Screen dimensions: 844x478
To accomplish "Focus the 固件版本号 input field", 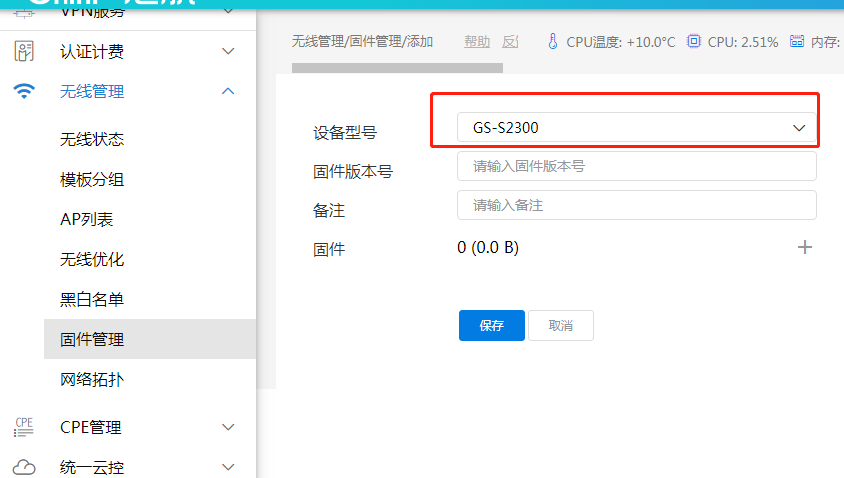I will click(x=636, y=166).
